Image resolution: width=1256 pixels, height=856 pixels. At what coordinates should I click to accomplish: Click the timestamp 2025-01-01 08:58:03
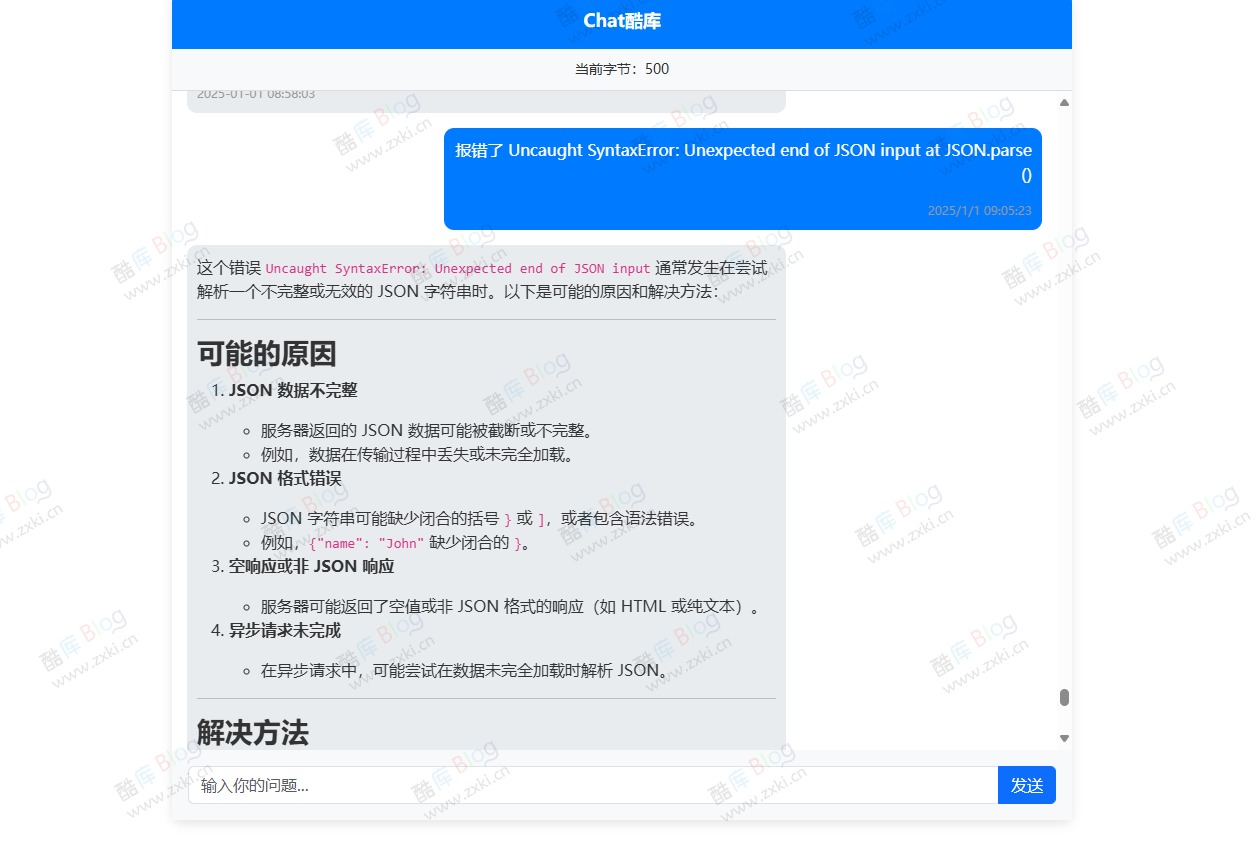pyautogui.click(x=255, y=93)
